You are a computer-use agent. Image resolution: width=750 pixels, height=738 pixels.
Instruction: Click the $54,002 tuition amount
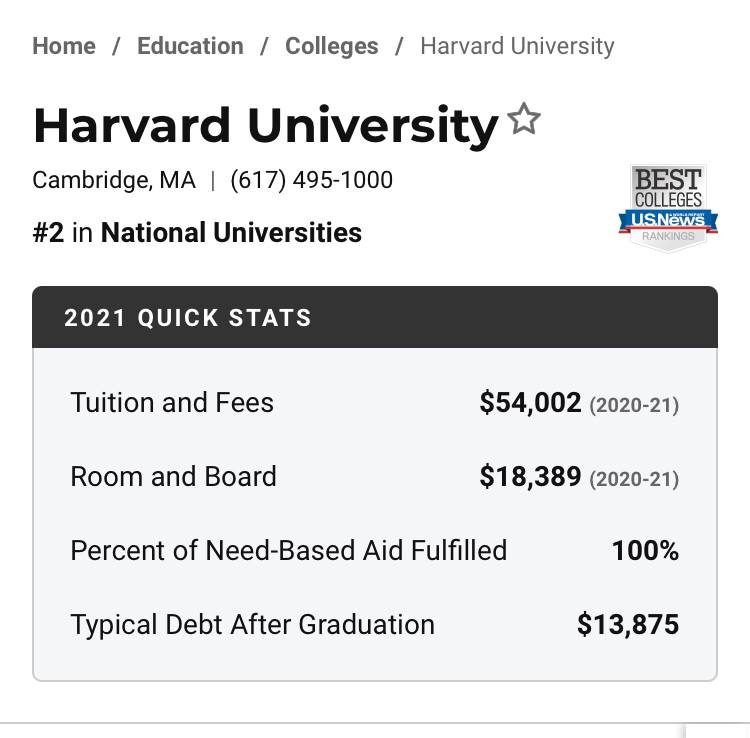pyautogui.click(x=530, y=402)
